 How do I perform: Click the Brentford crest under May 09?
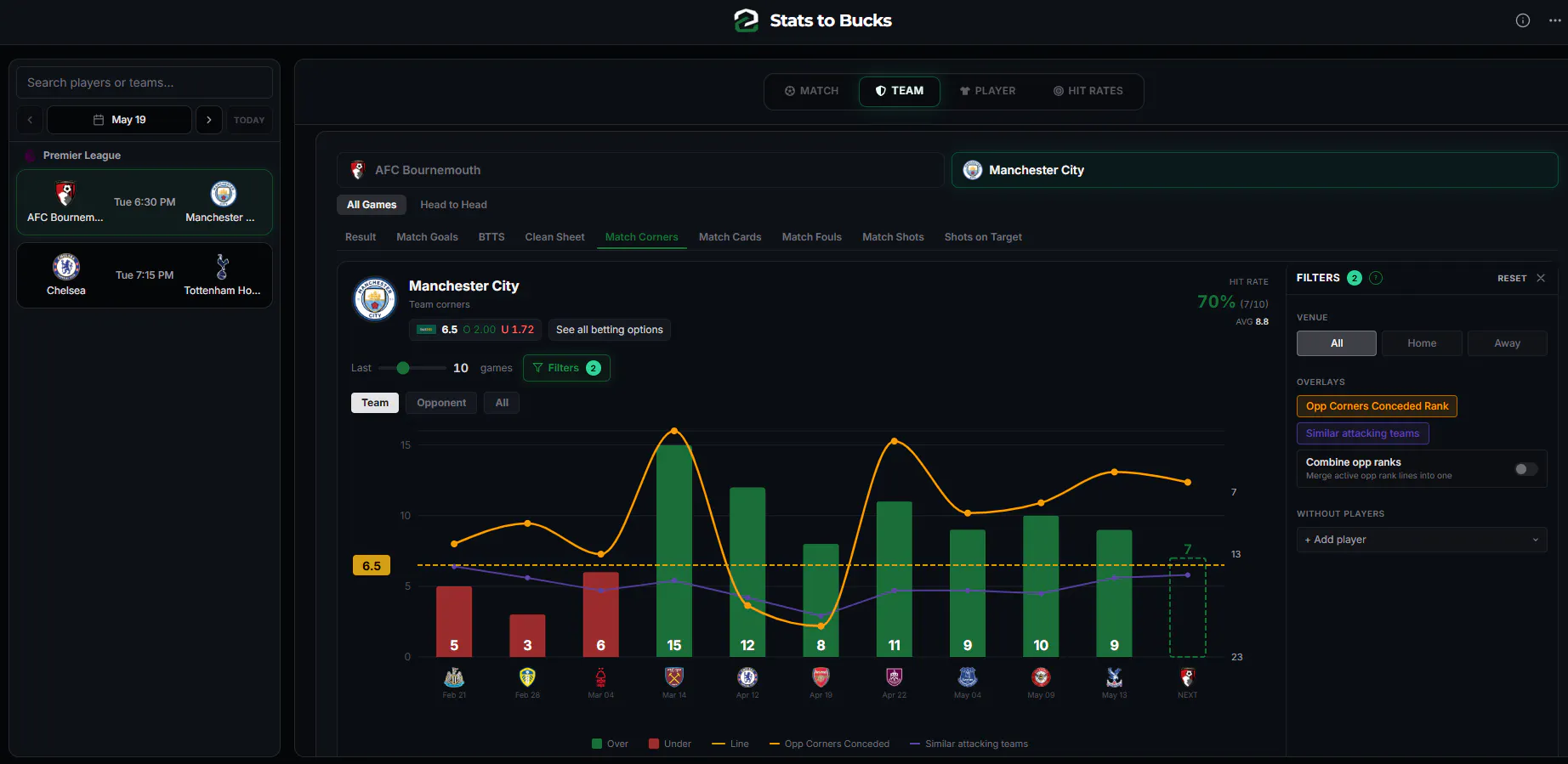pos(1041,677)
